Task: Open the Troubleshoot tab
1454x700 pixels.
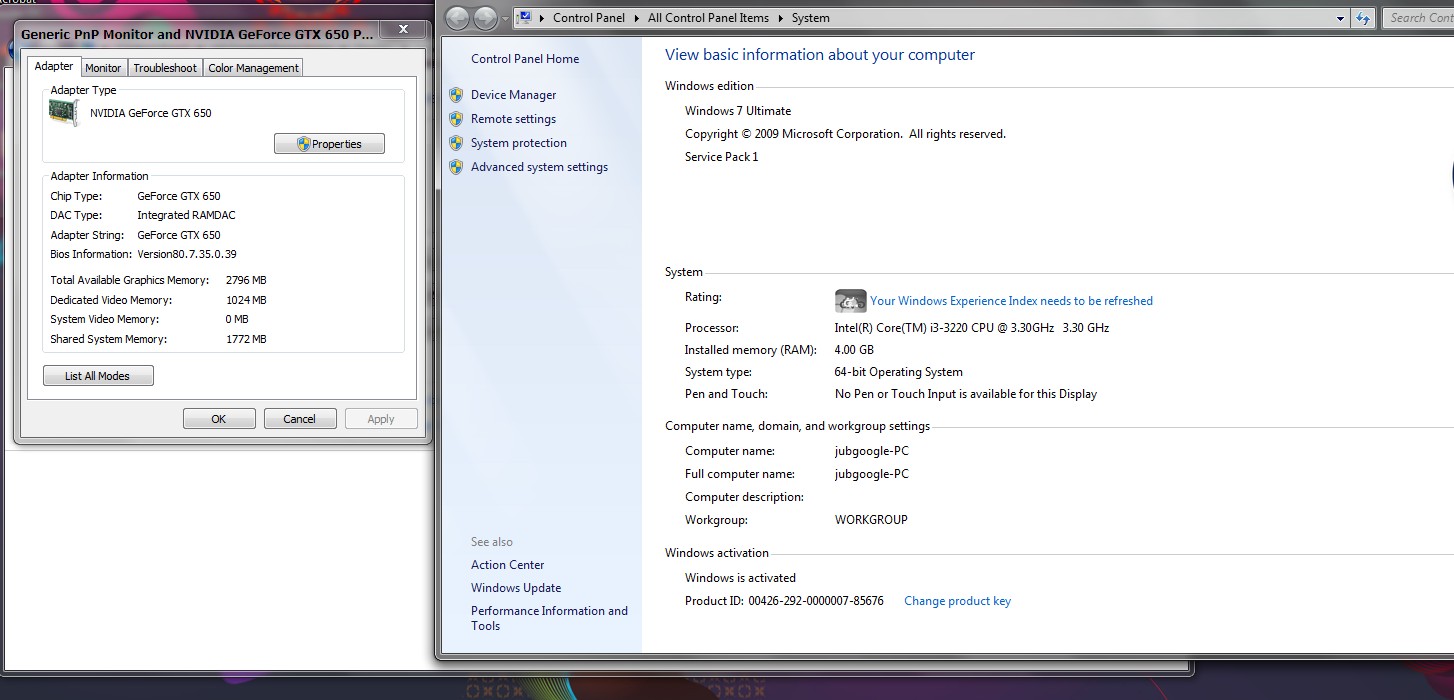Action: 165,68
